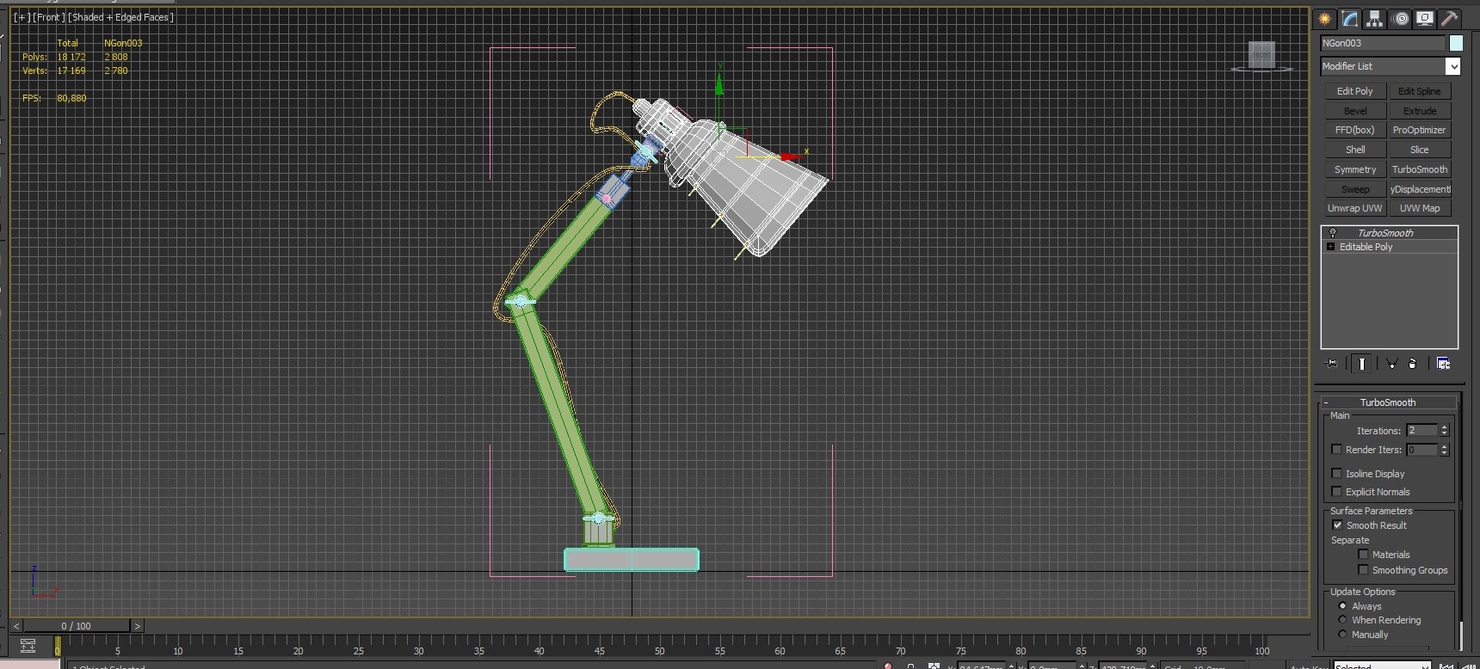Open the Utilities panel hammer icon
The image size is (1480, 669).
(1448, 18)
